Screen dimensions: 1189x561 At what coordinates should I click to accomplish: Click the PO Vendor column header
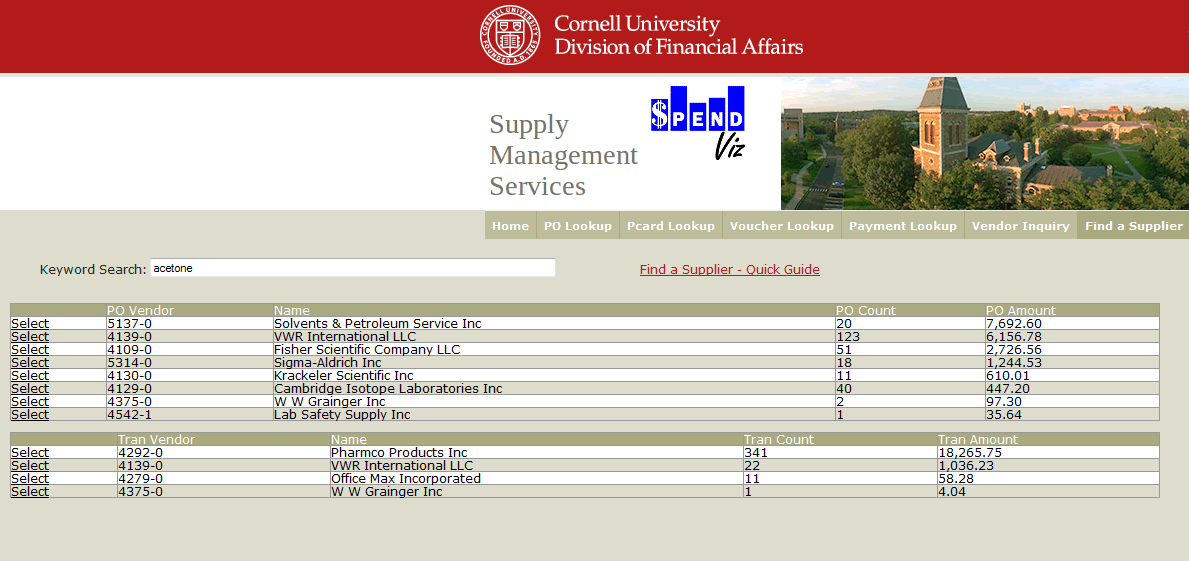(140, 311)
